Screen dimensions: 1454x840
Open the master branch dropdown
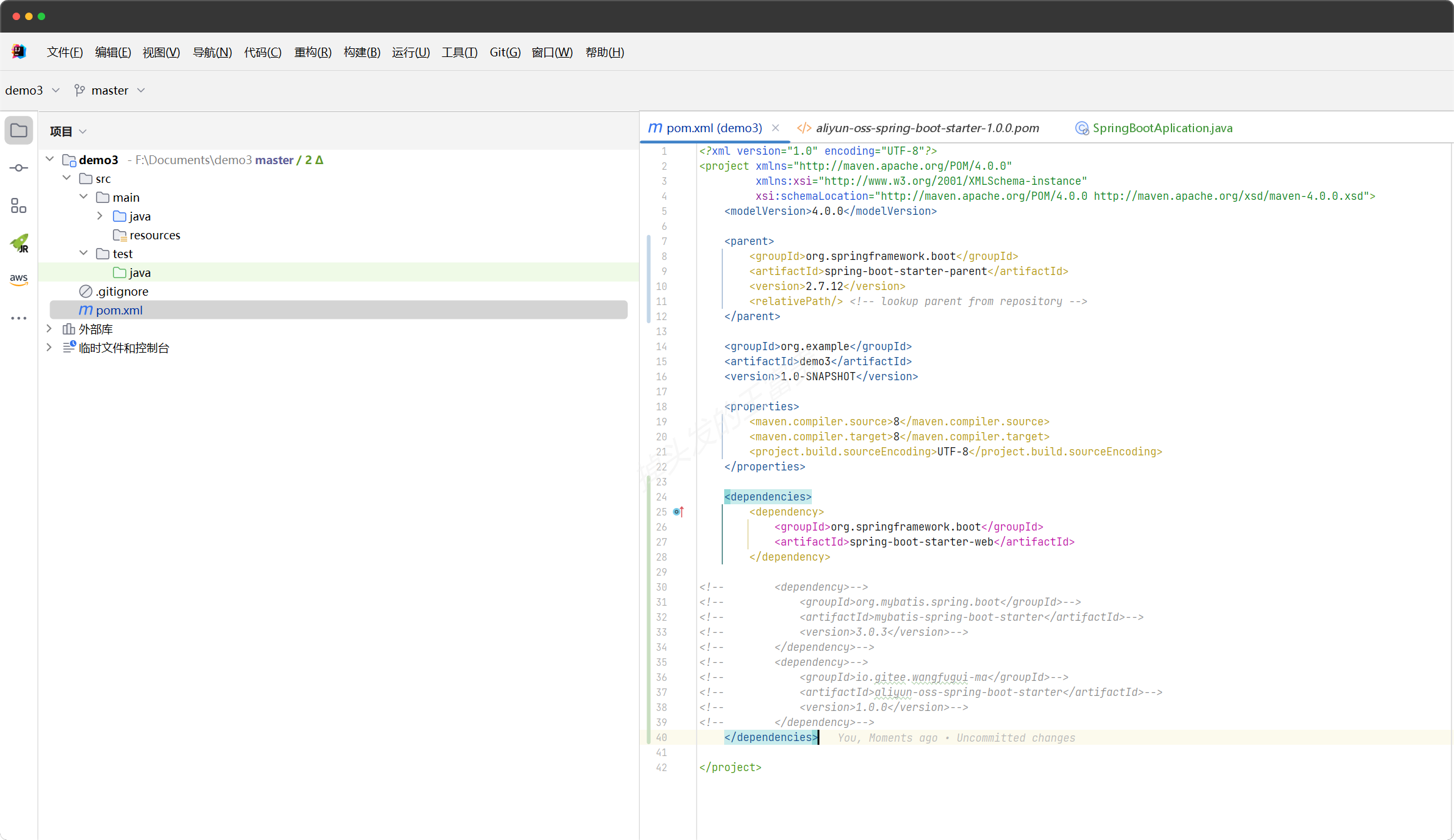point(110,90)
